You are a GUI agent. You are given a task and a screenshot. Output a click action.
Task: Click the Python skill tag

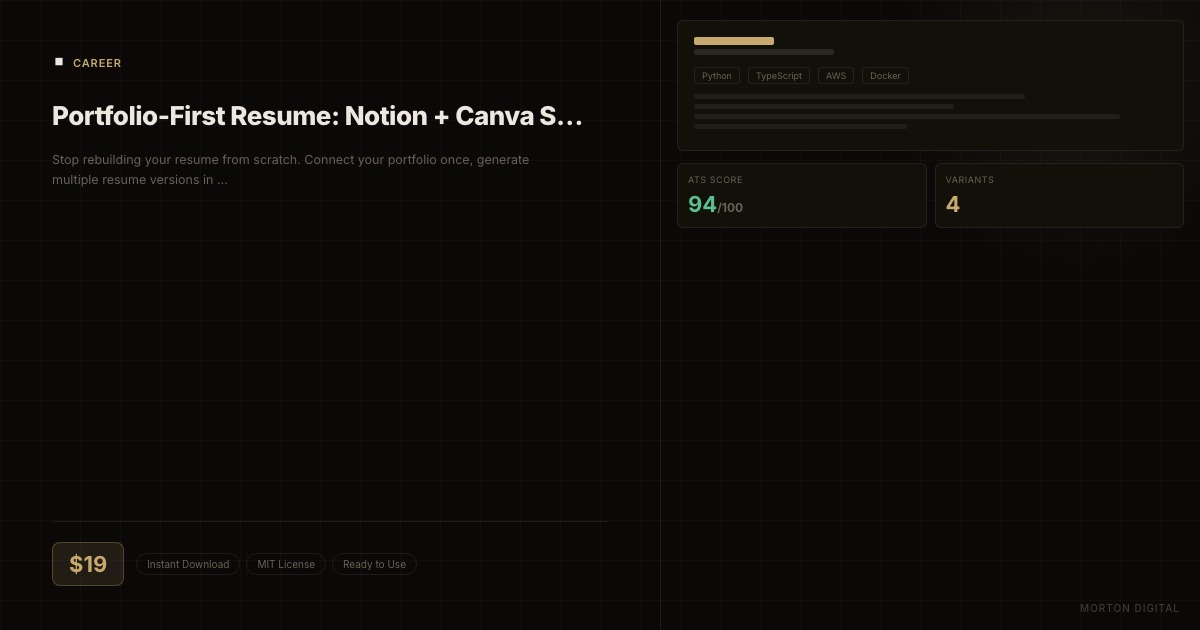[717, 76]
